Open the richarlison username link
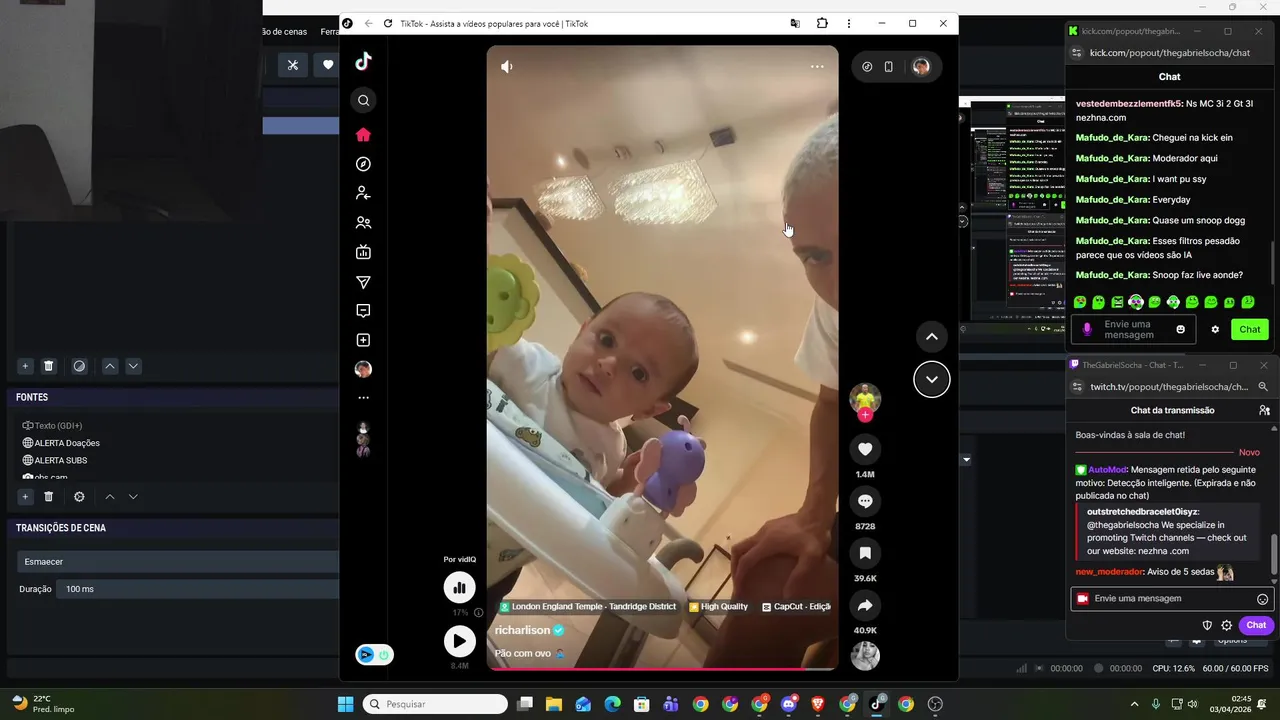The image size is (1280, 720). click(x=522, y=630)
